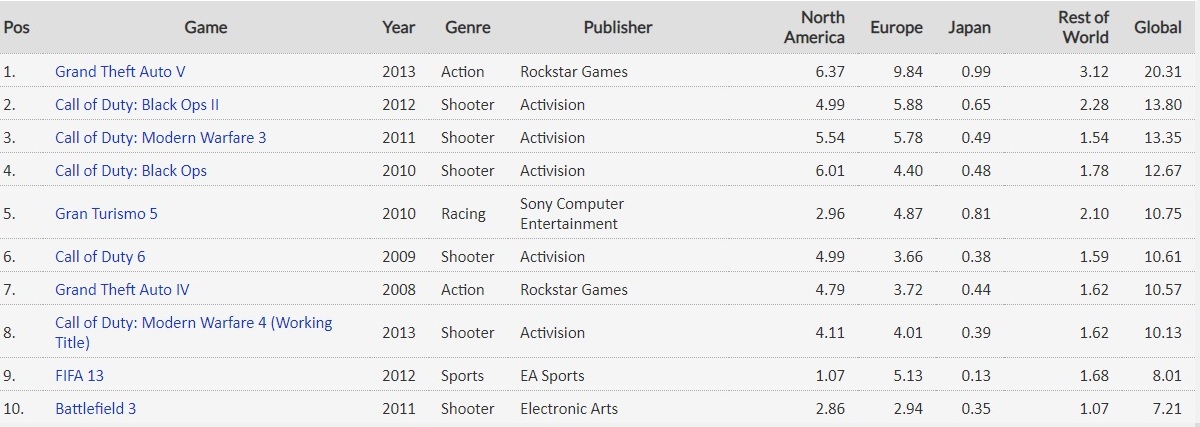
Task: Open the Grand Theft Auto V link
Action: pos(120,72)
